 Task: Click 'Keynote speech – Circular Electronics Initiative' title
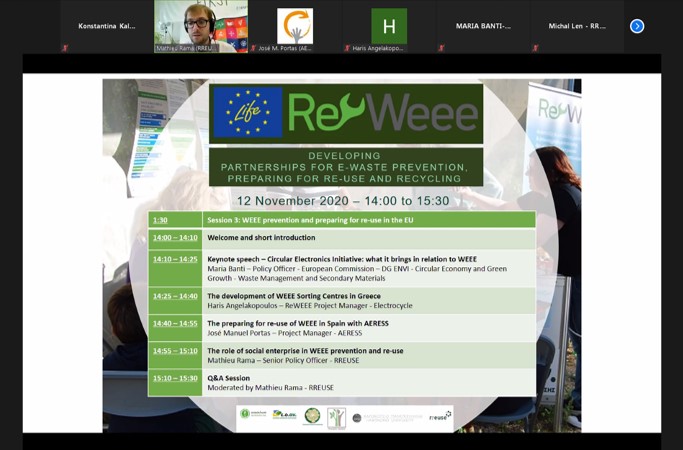342,259
